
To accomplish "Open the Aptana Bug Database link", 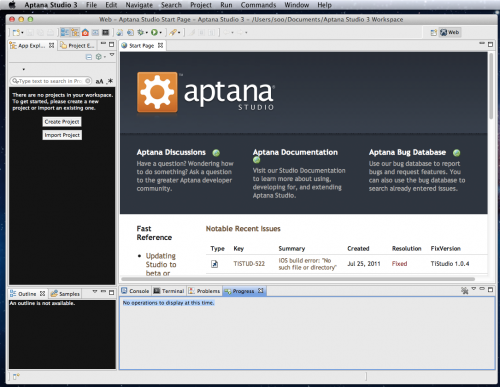I will click(x=407, y=152).
